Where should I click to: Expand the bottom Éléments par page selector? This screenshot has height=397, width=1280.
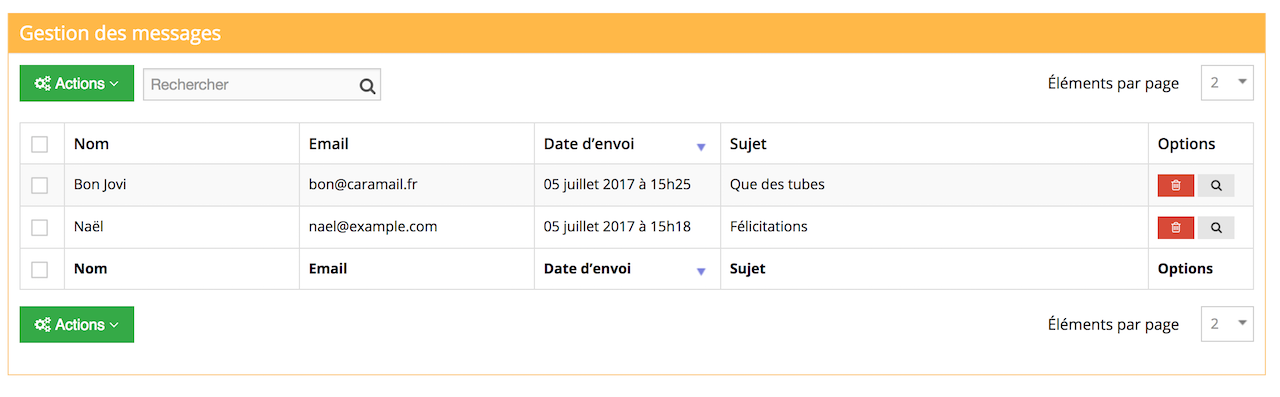tap(1227, 324)
